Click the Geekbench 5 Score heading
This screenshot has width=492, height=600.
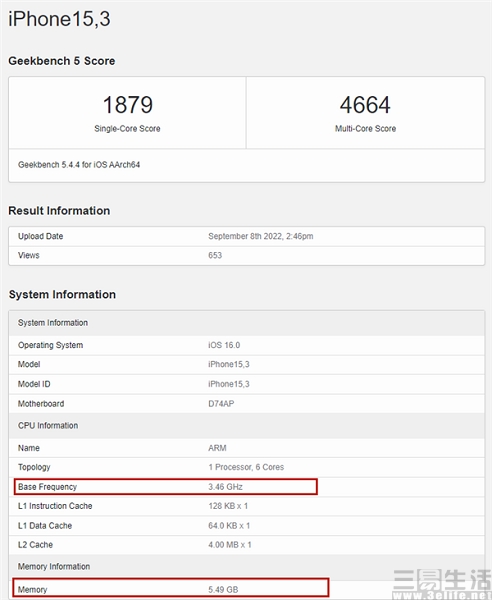pyautogui.click(x=62, y=61)
